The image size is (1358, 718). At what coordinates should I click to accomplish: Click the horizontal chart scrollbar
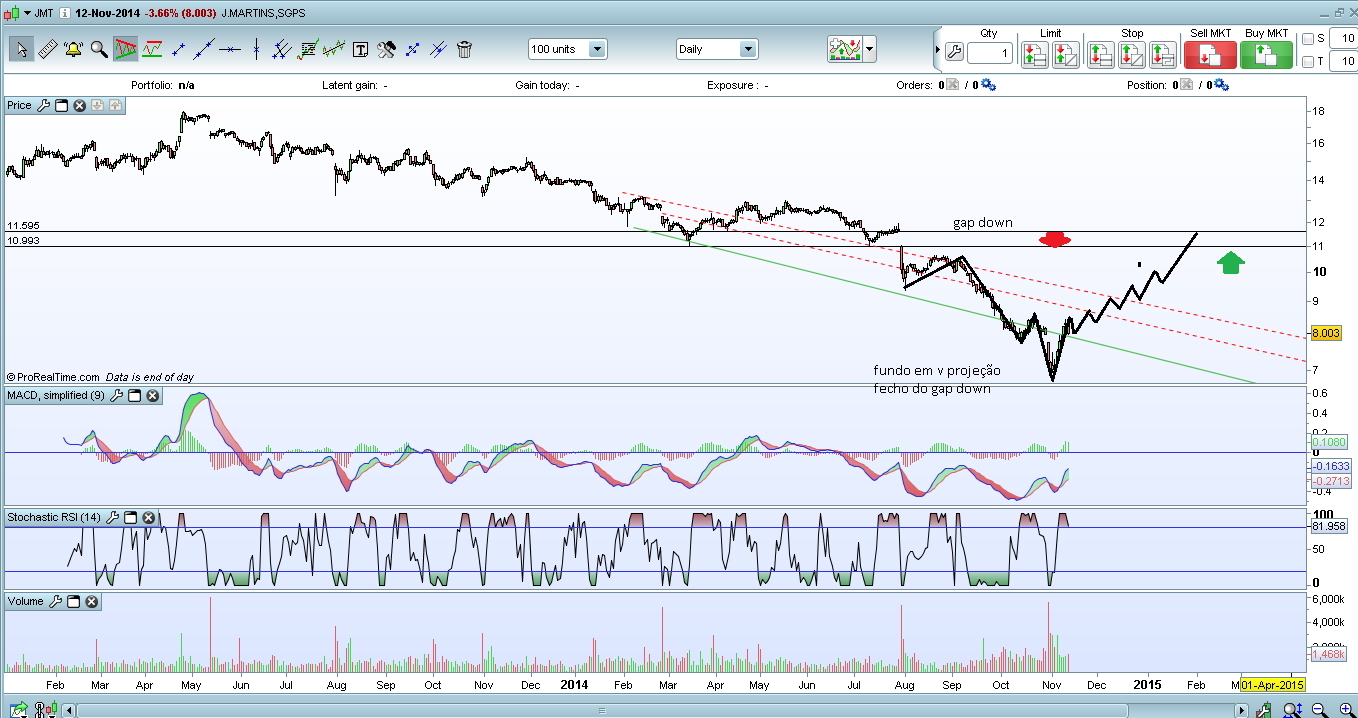pyautogui.click(x=600, y=710)
